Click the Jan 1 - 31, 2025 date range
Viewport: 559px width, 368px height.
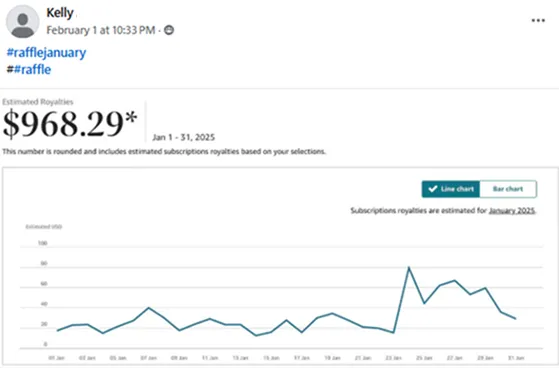click(x=184, y=137)
